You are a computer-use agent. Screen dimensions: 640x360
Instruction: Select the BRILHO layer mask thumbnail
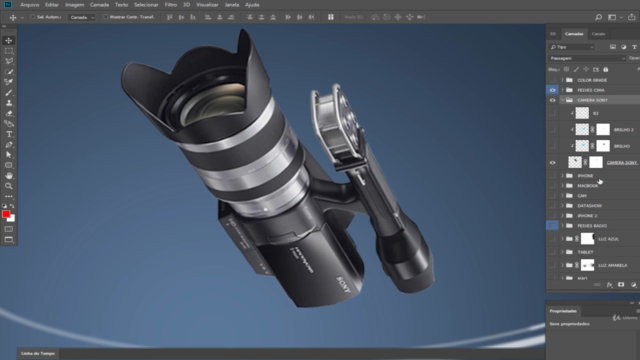(x=602, y=146)
